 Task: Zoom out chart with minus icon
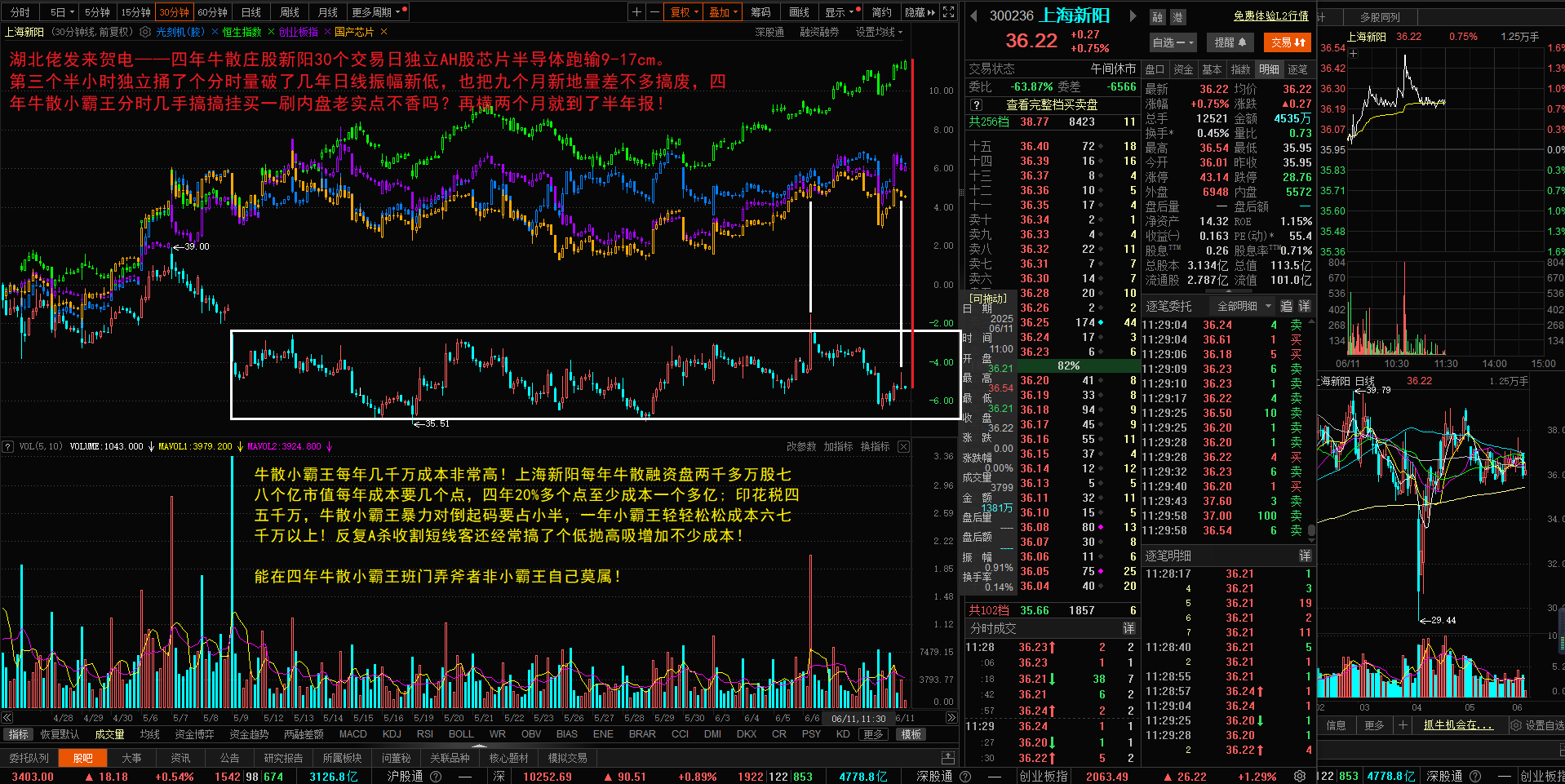(x=654, y=12)
